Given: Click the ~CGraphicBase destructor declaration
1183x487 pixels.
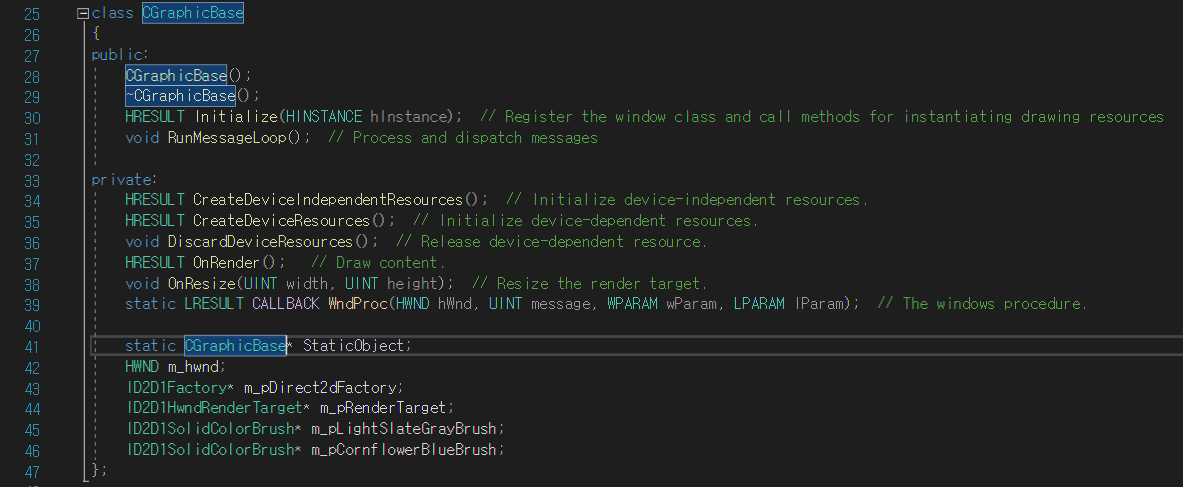Looking at the screenshot, I should [180, 96].
